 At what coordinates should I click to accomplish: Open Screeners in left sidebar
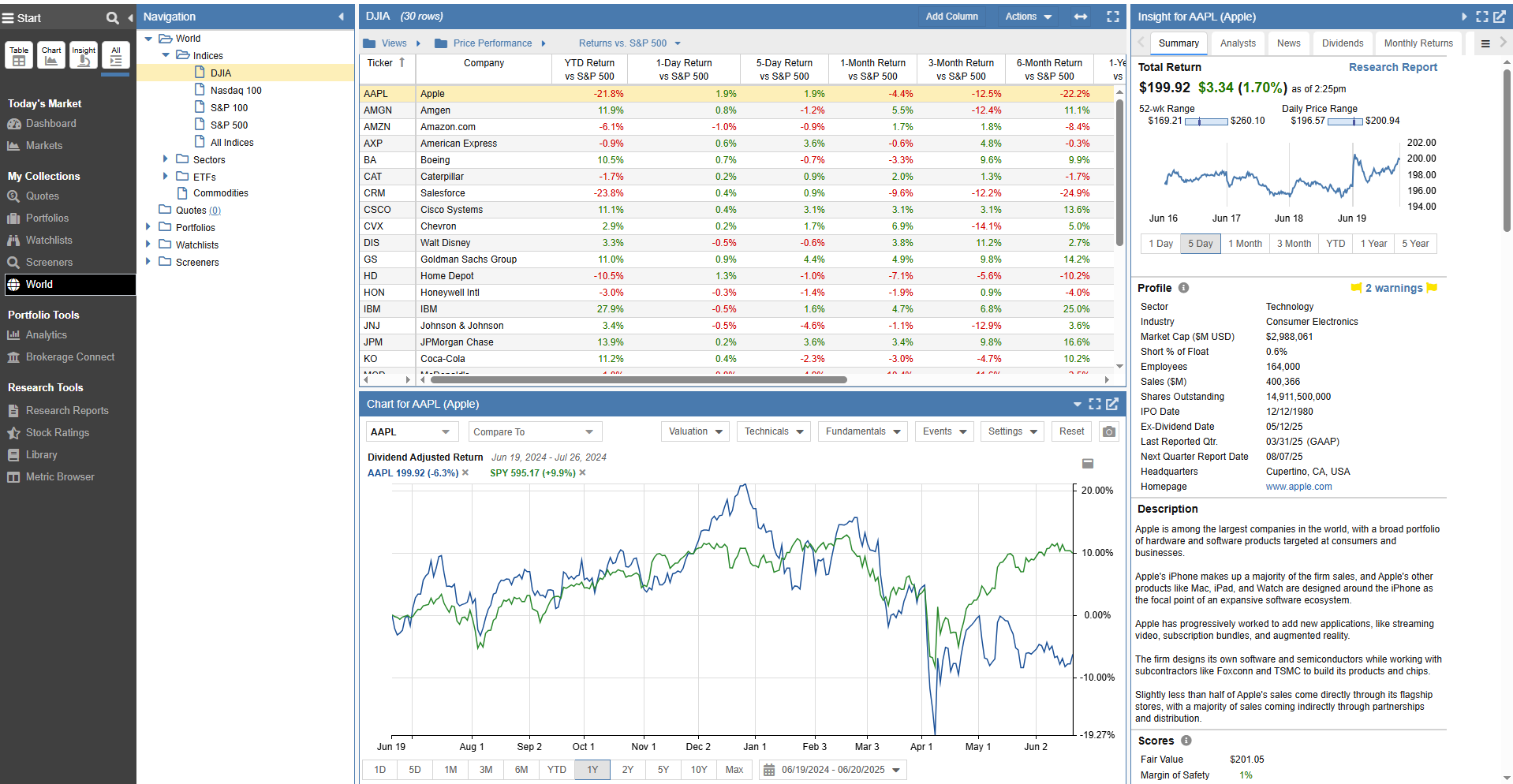(48, 263)
